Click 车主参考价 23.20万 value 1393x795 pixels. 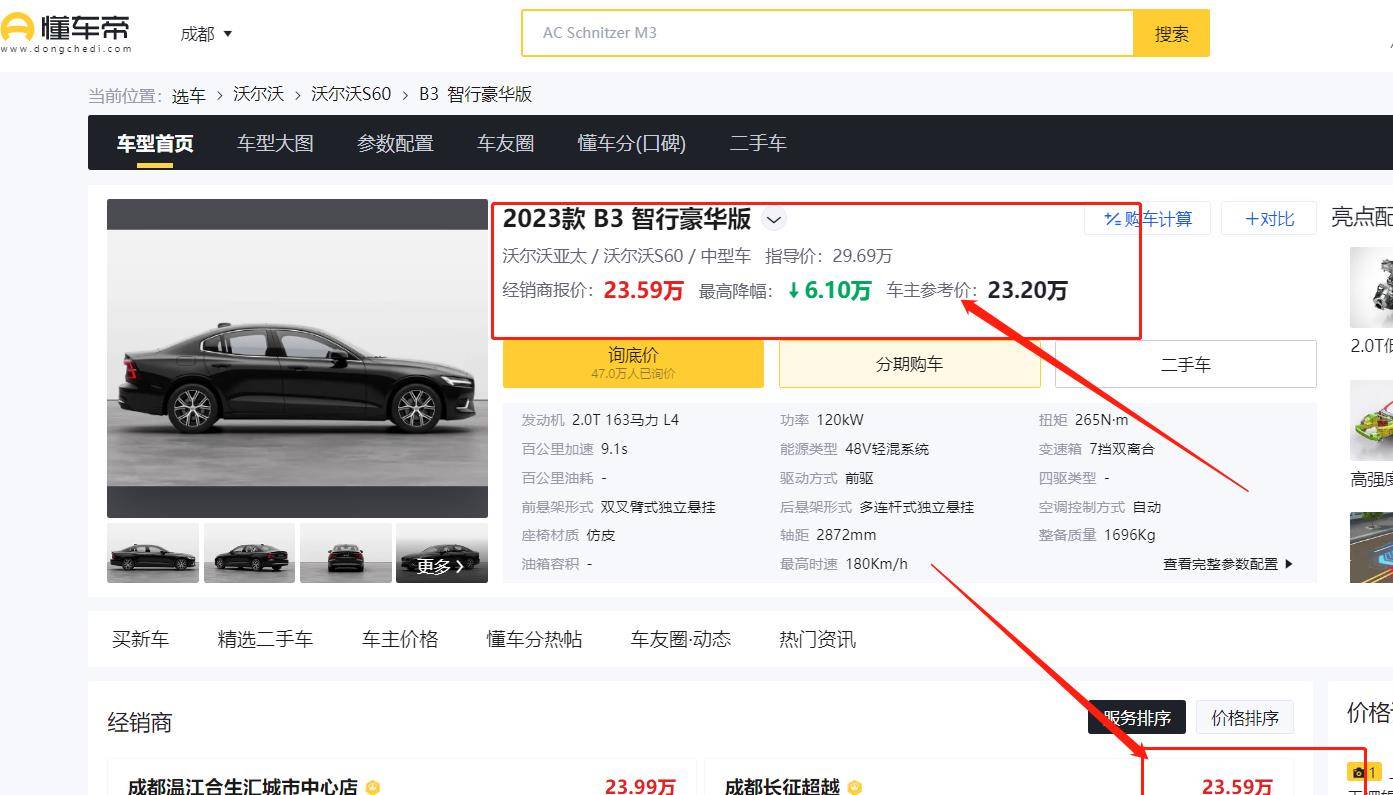point(1027,290)
